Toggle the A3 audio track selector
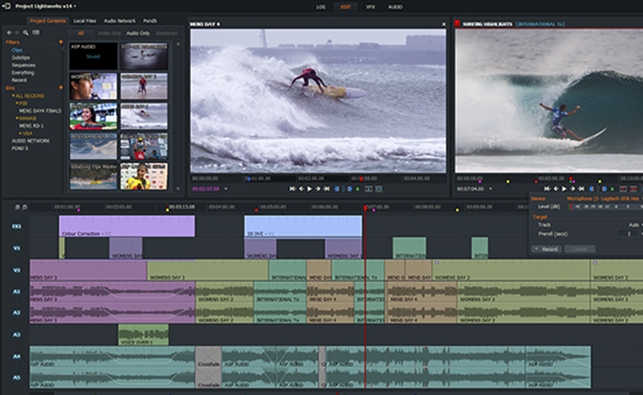 tap(16, 335)
